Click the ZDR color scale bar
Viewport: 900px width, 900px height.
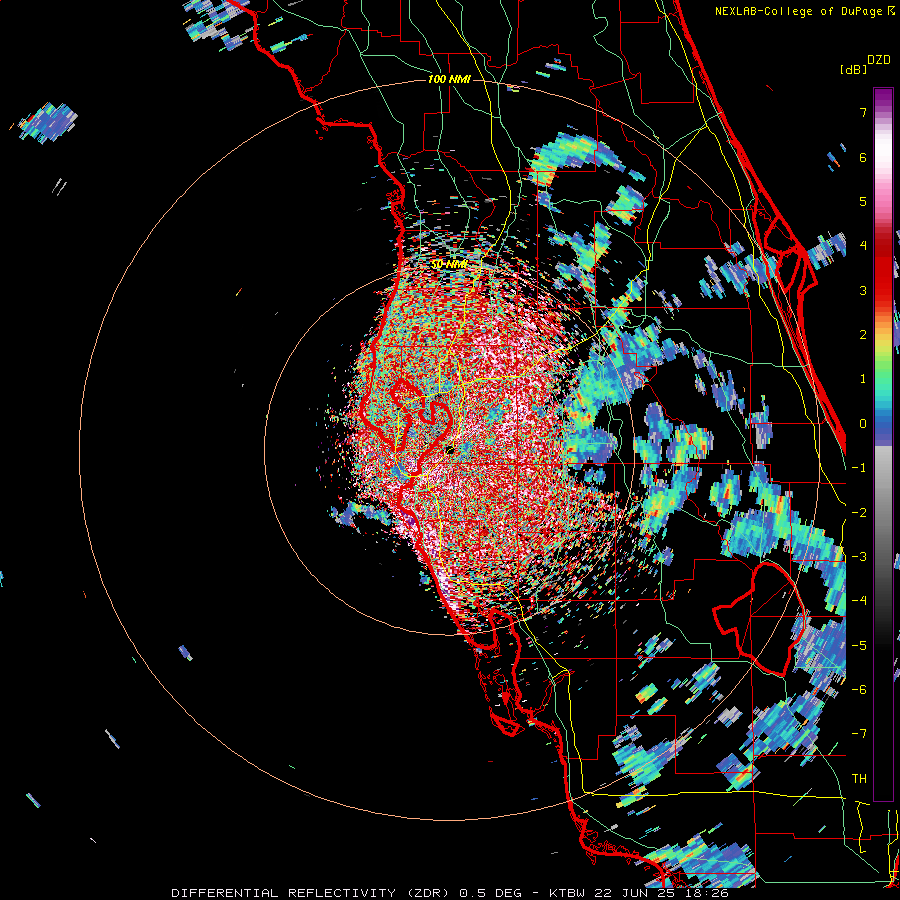(x=883, y=444)
